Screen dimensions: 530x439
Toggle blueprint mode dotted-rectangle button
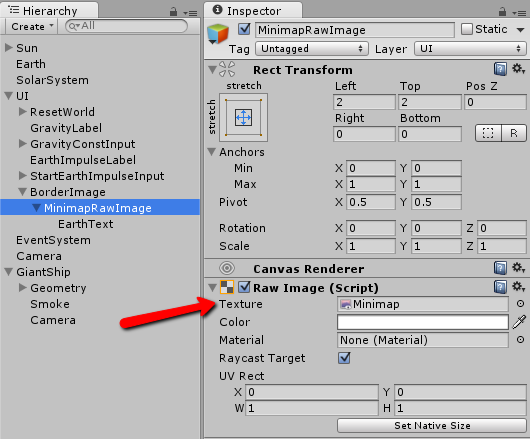tap(488, 133)
